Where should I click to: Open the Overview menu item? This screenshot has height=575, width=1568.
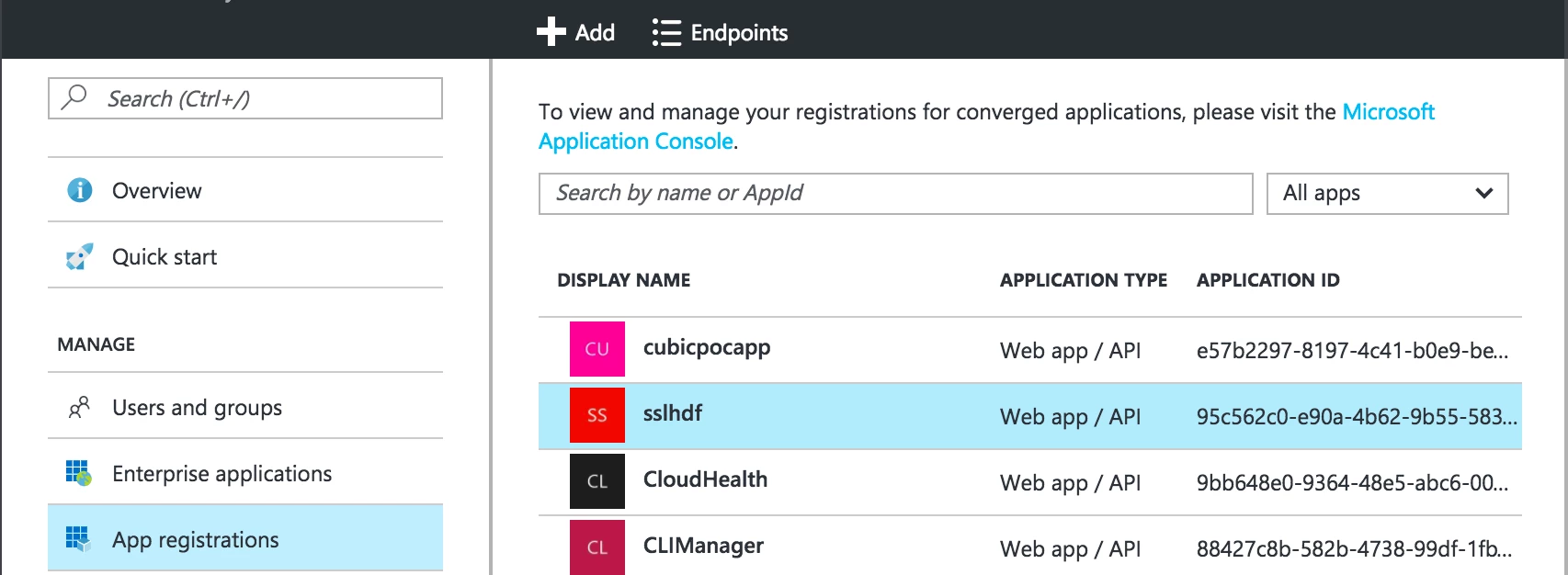click(x=245, y=190)
